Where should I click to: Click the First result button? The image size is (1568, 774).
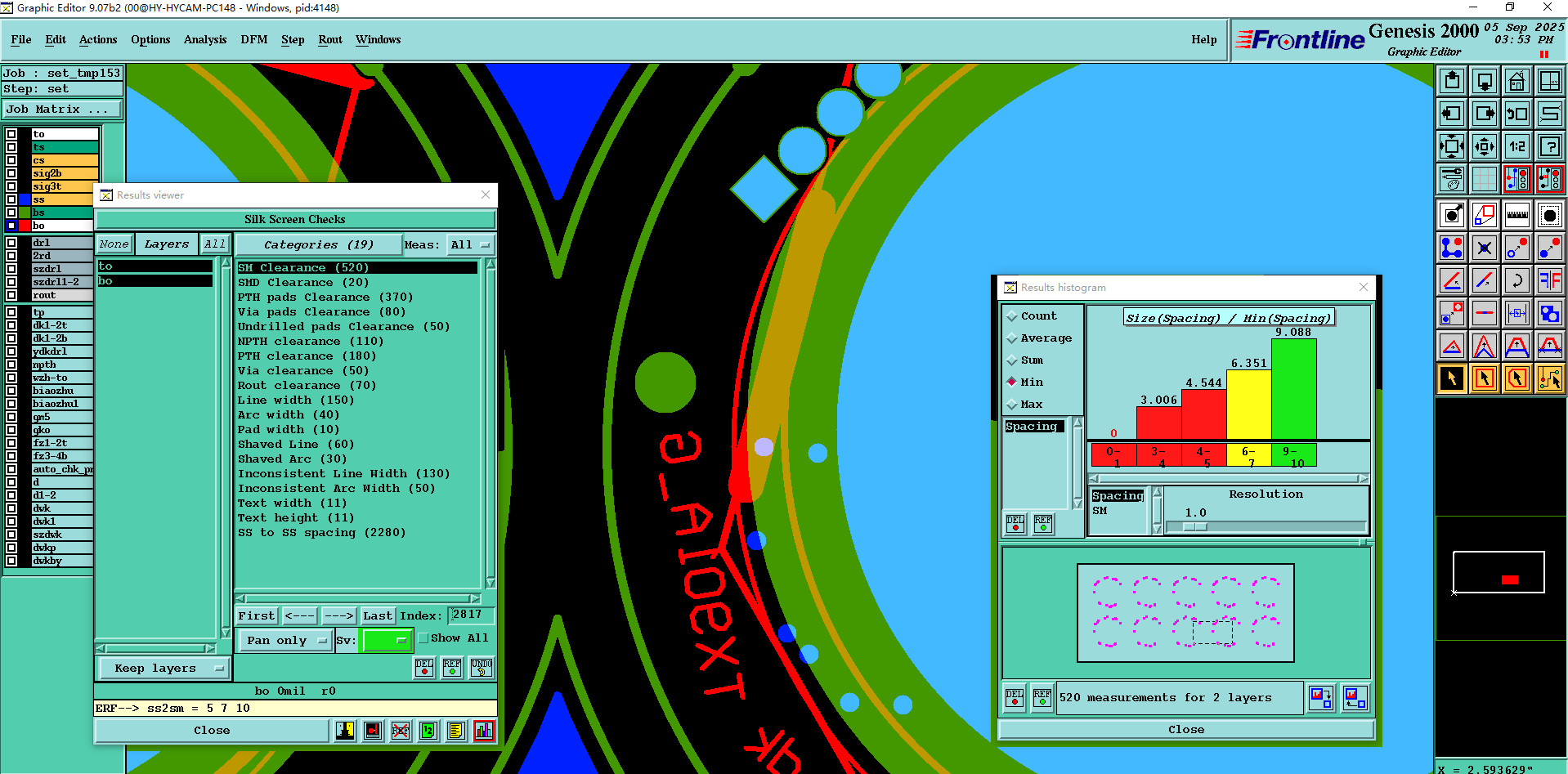[257, 616]
